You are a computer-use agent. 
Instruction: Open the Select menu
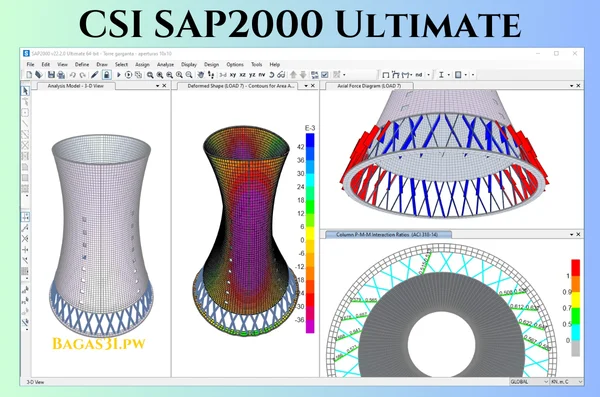(x=121, y=64)
